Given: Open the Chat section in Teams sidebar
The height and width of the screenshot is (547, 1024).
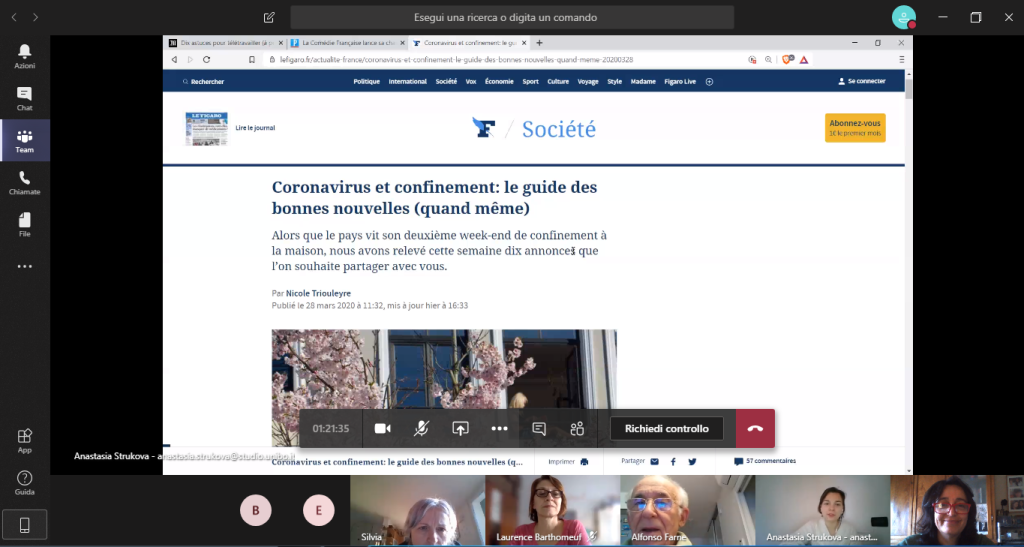Looking at the screenshot, I should click(x=25, y=99).
